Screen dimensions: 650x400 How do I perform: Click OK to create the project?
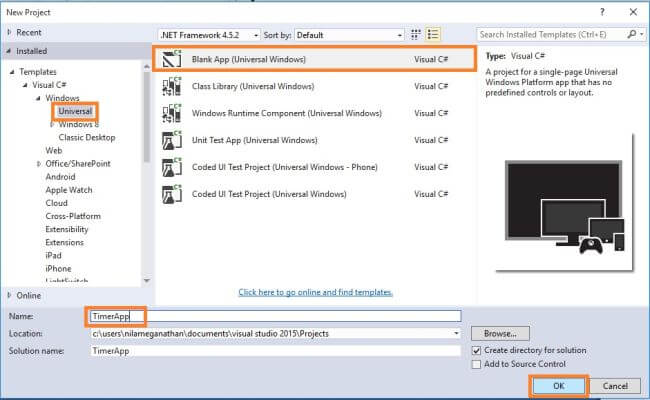click(558, 386)
